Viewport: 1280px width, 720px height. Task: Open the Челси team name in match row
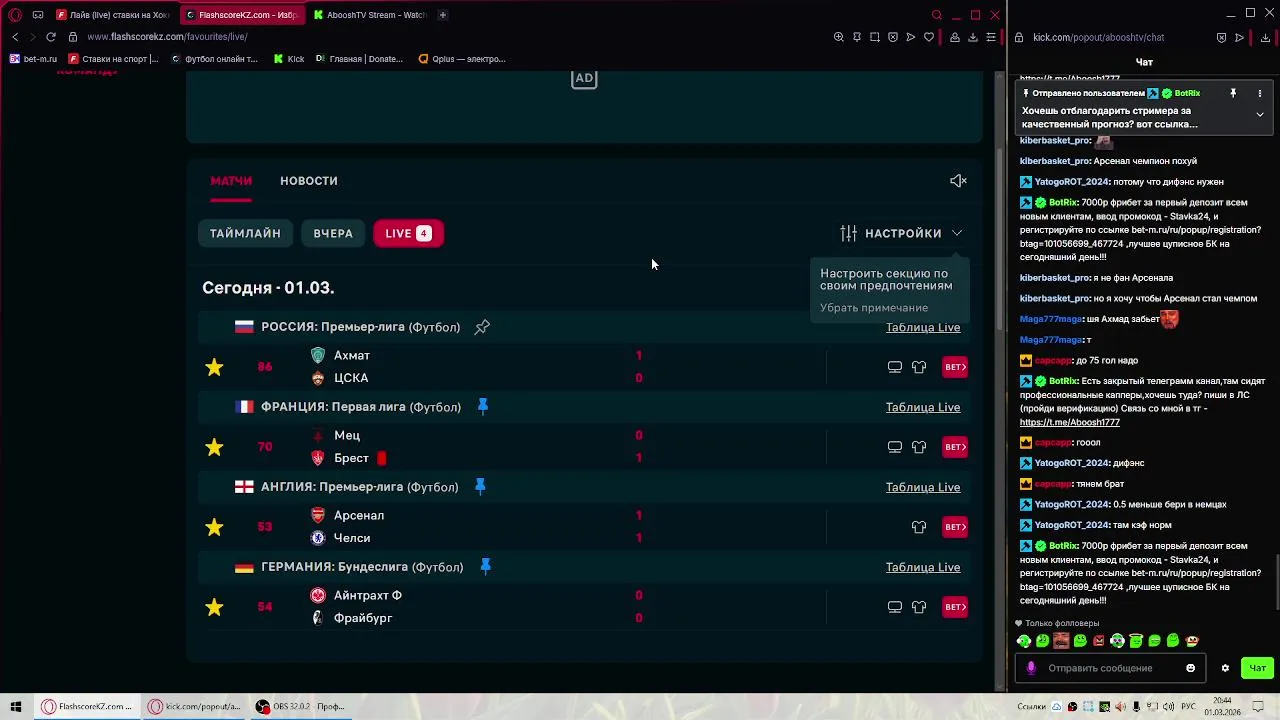[x=352, y=538]
